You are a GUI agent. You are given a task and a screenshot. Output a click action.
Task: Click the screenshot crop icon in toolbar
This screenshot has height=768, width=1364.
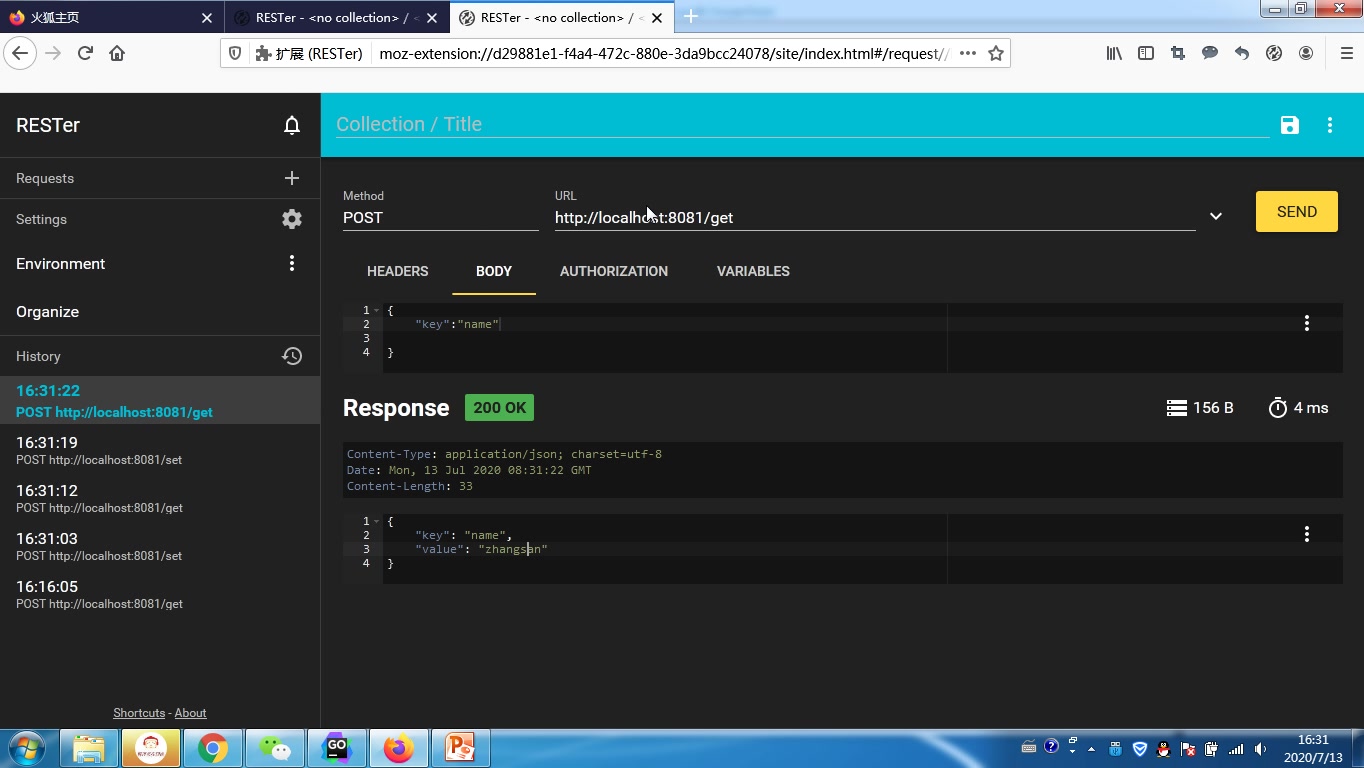1178,53
